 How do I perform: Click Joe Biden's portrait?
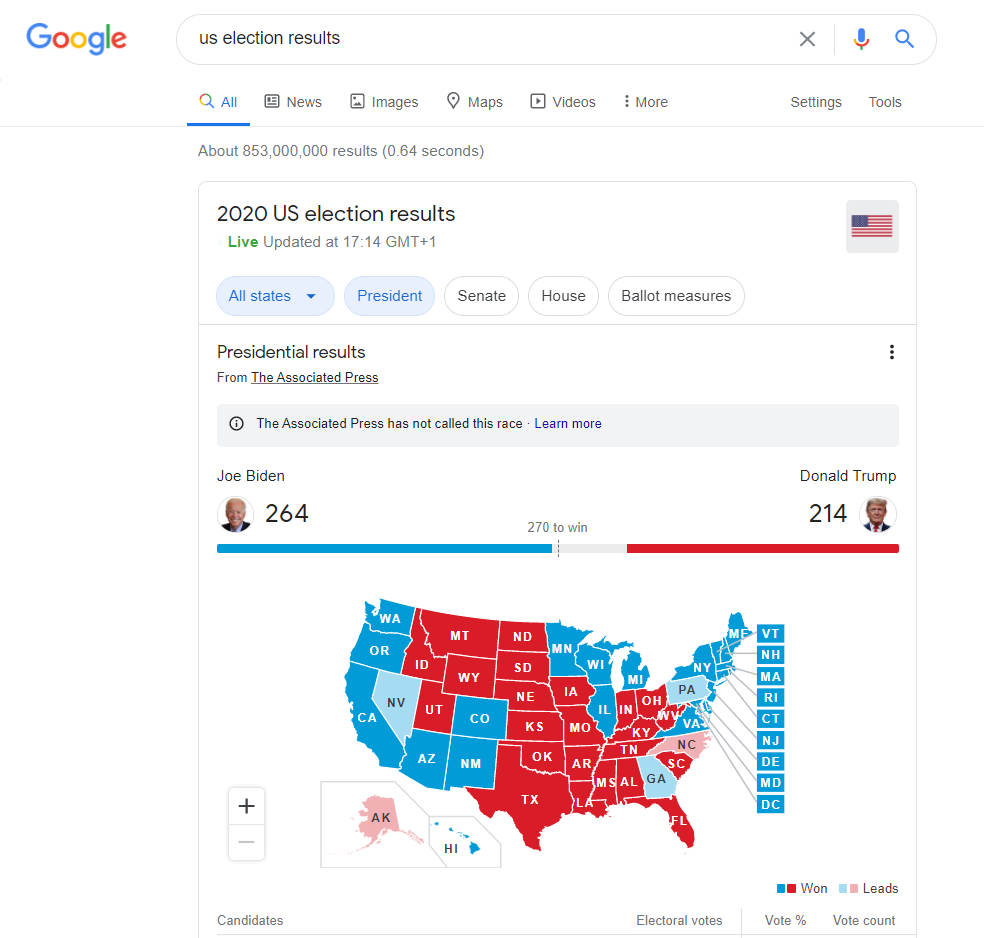tap(235, 514)
